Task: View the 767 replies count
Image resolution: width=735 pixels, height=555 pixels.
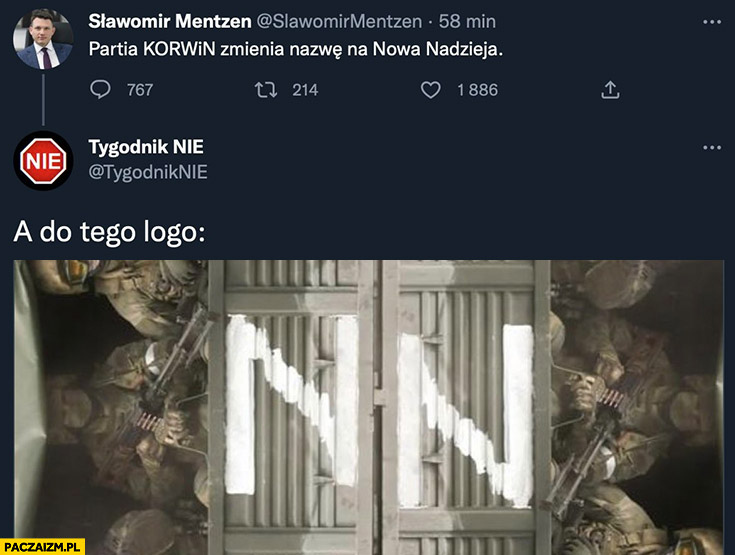Action: tap(140, 90)
